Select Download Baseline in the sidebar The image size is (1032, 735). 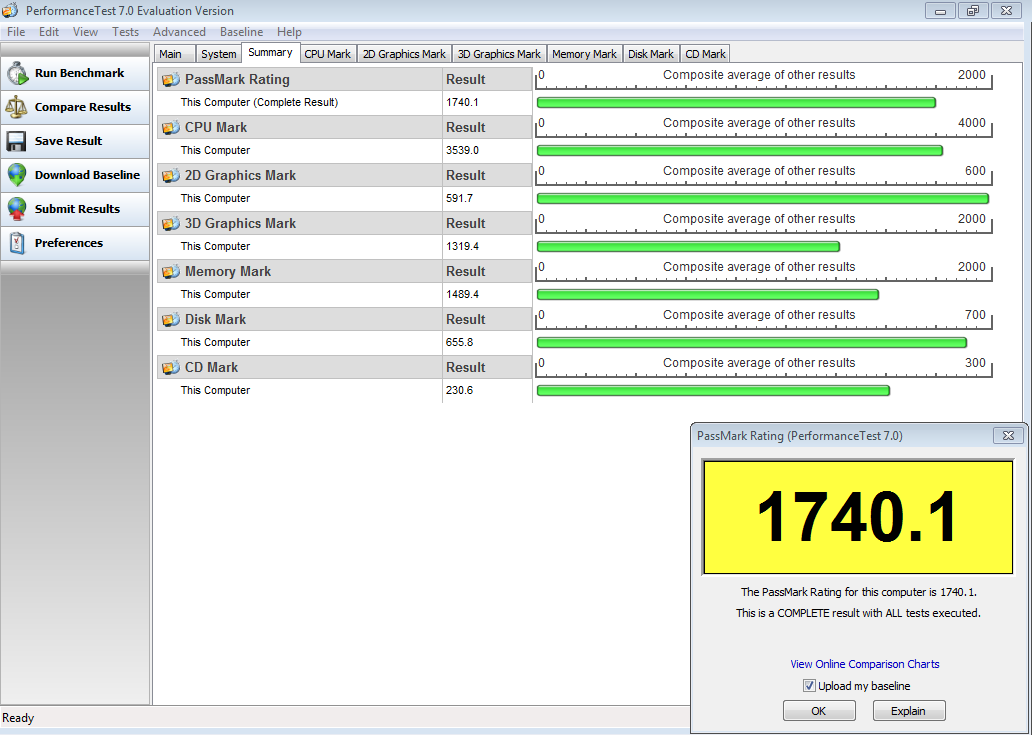18,175
